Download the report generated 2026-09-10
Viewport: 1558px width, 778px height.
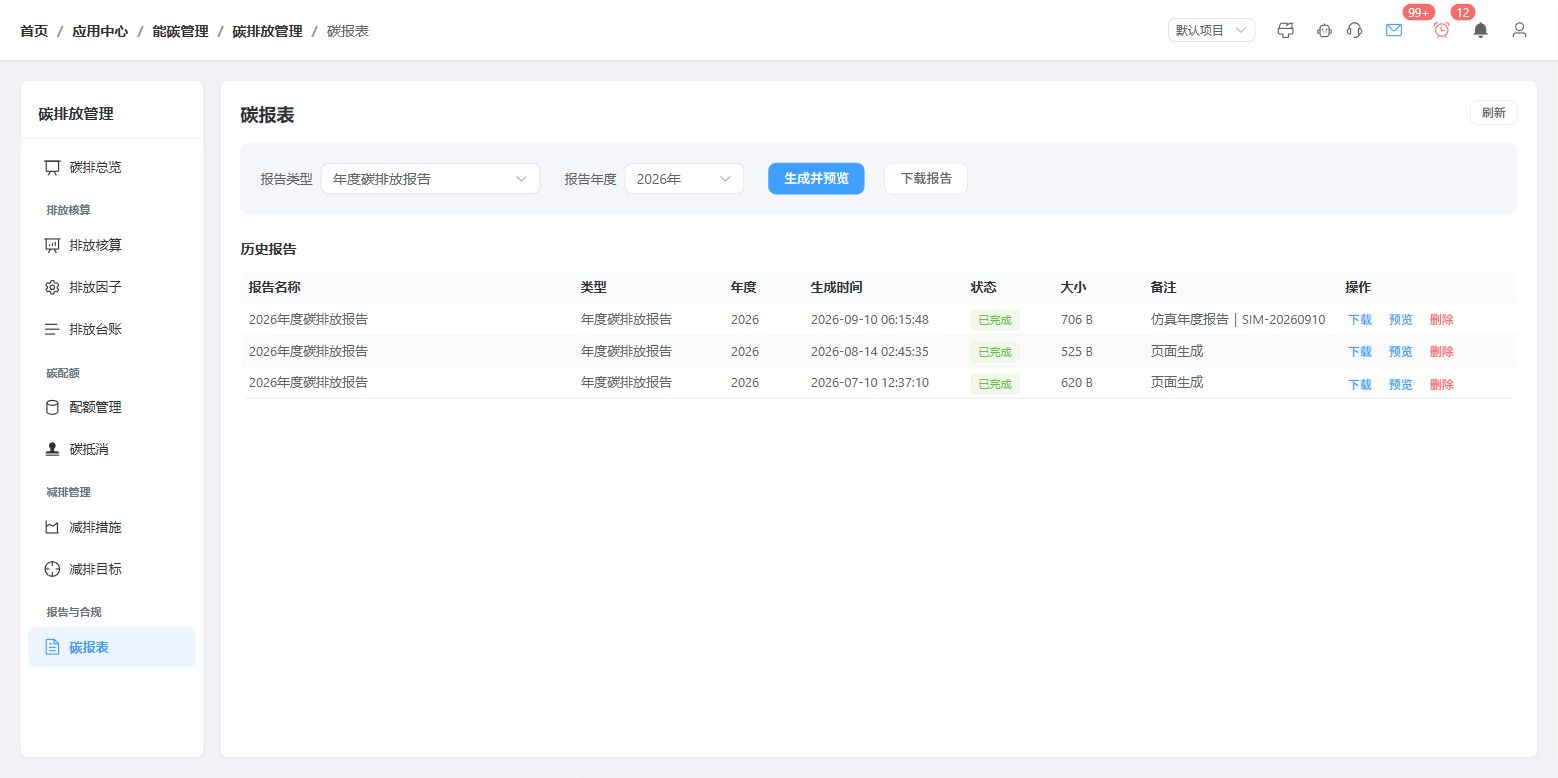(x=1360, y=320)
